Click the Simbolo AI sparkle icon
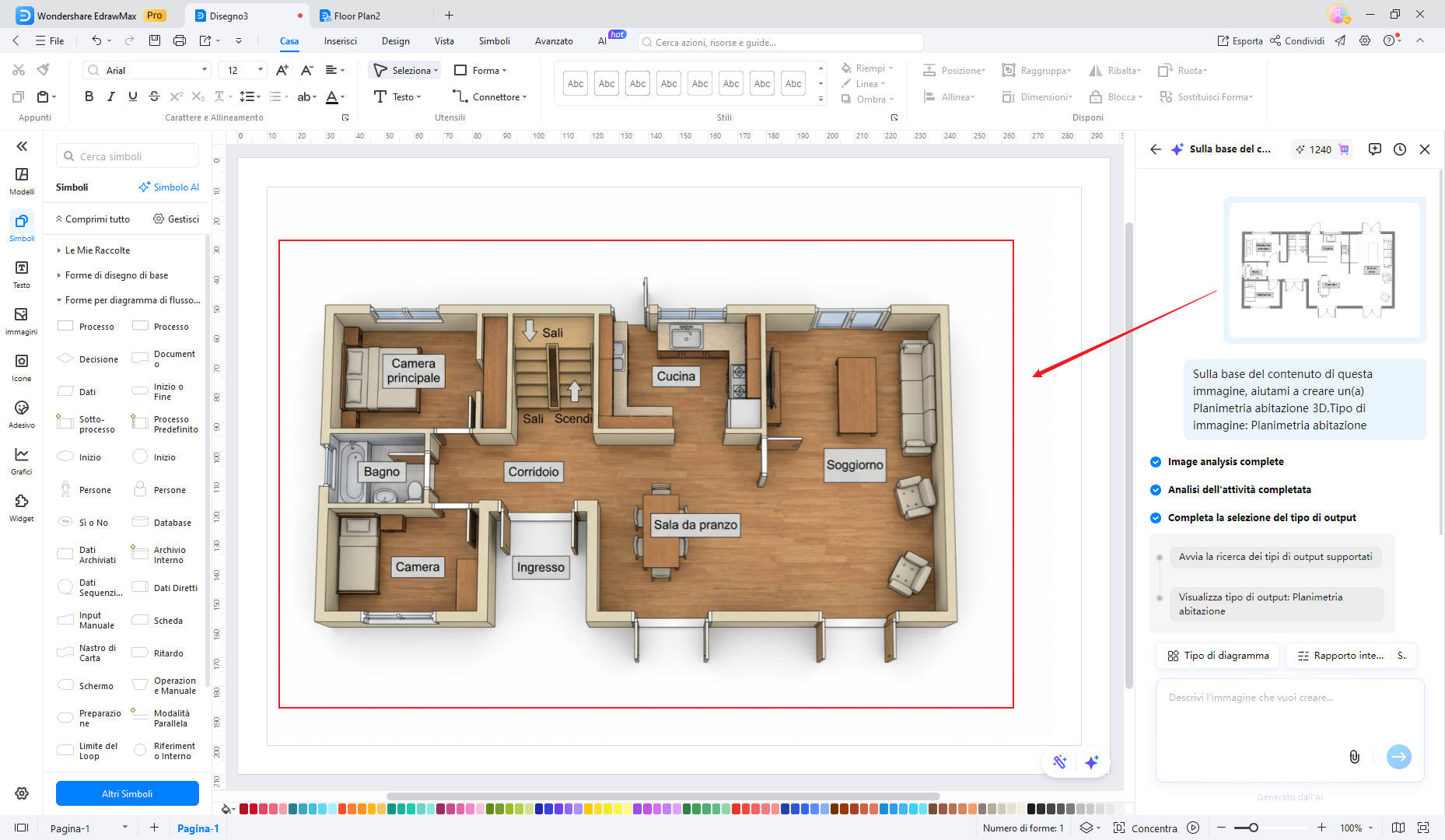 145,187
